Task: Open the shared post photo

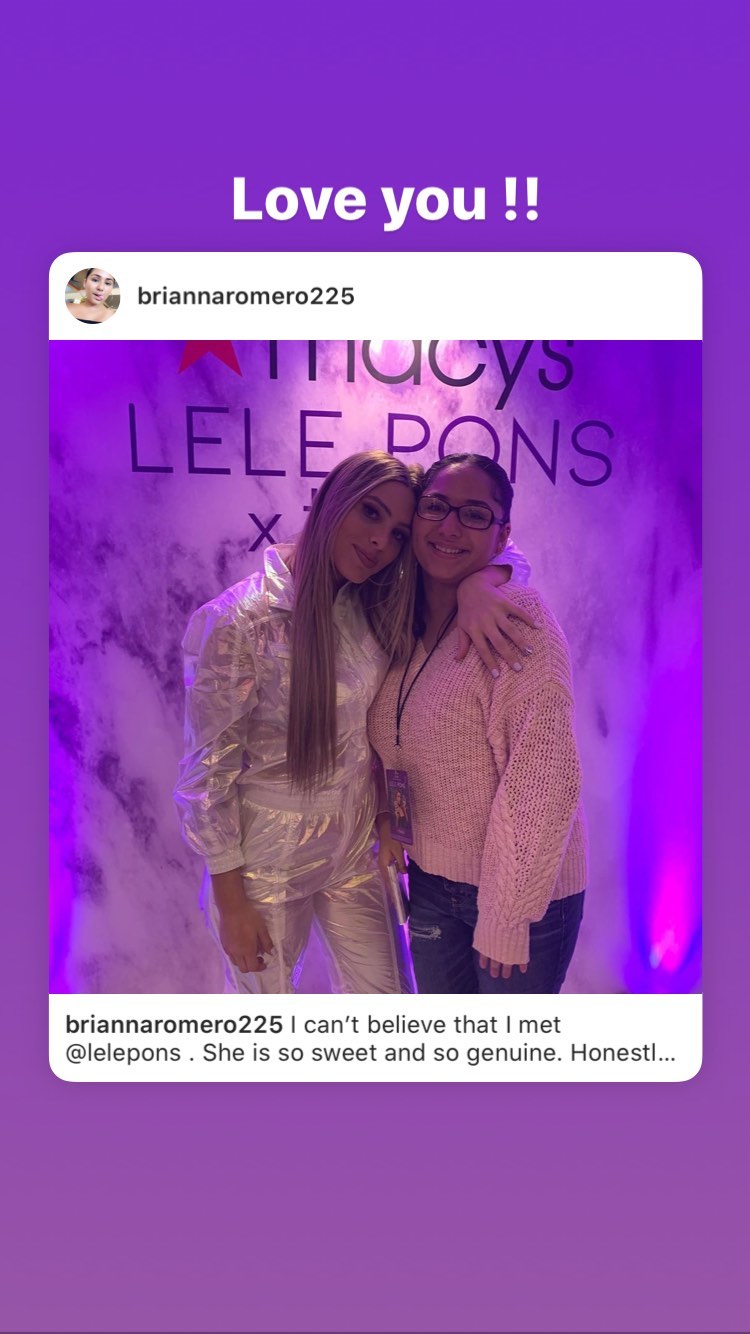Action: (376, 666)
